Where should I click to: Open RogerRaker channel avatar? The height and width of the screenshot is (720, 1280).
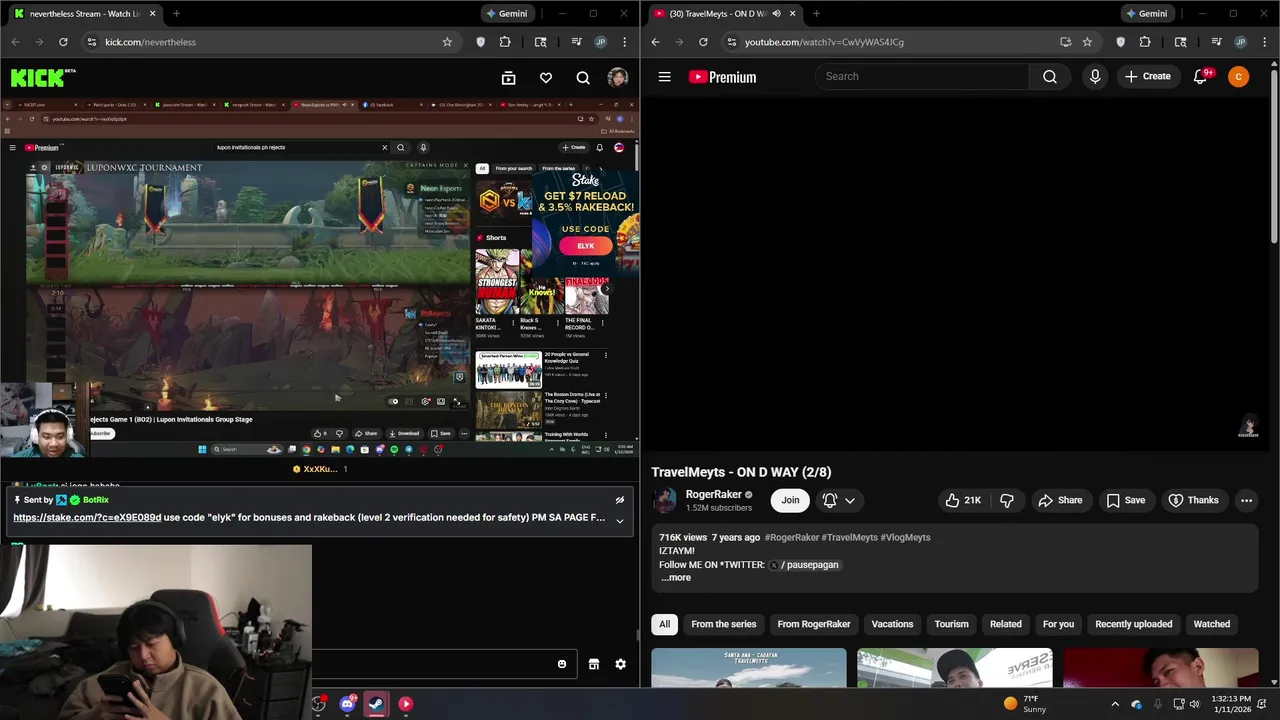664,500
